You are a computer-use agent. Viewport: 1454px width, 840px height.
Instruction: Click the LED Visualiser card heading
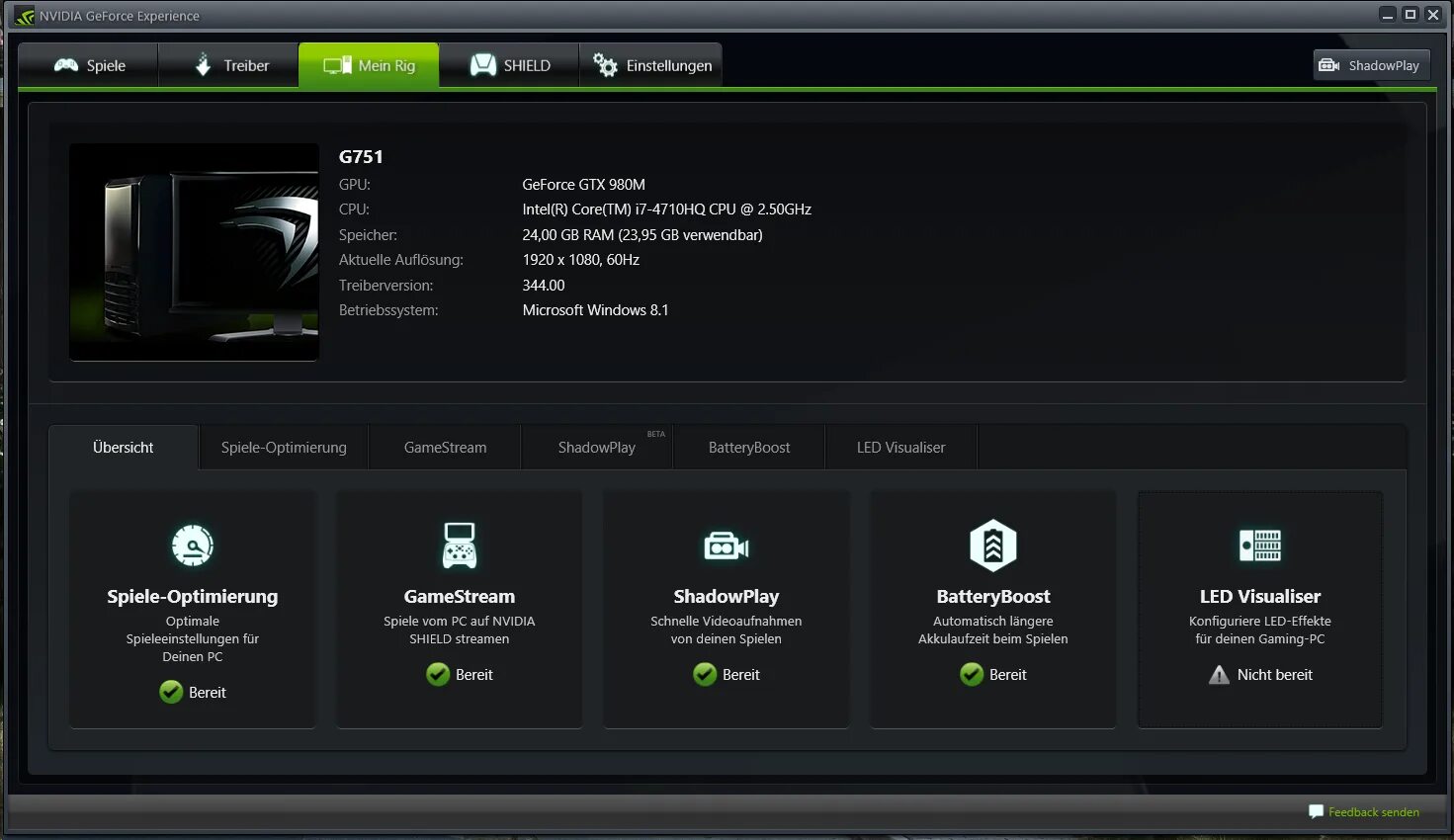(x=1260, y=597)
